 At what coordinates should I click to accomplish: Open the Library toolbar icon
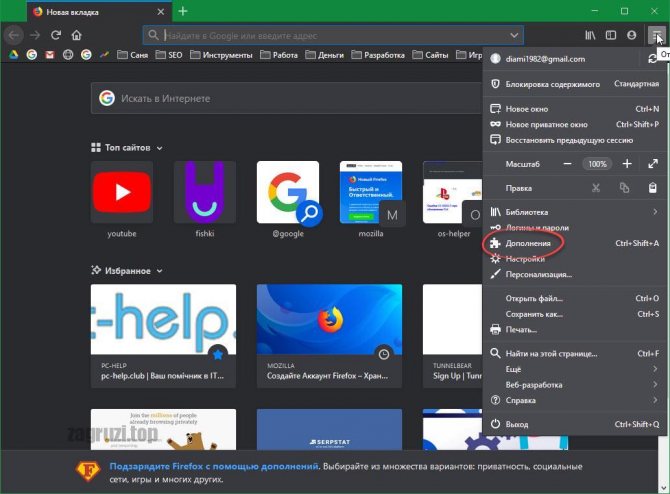(x=590, y=35)
